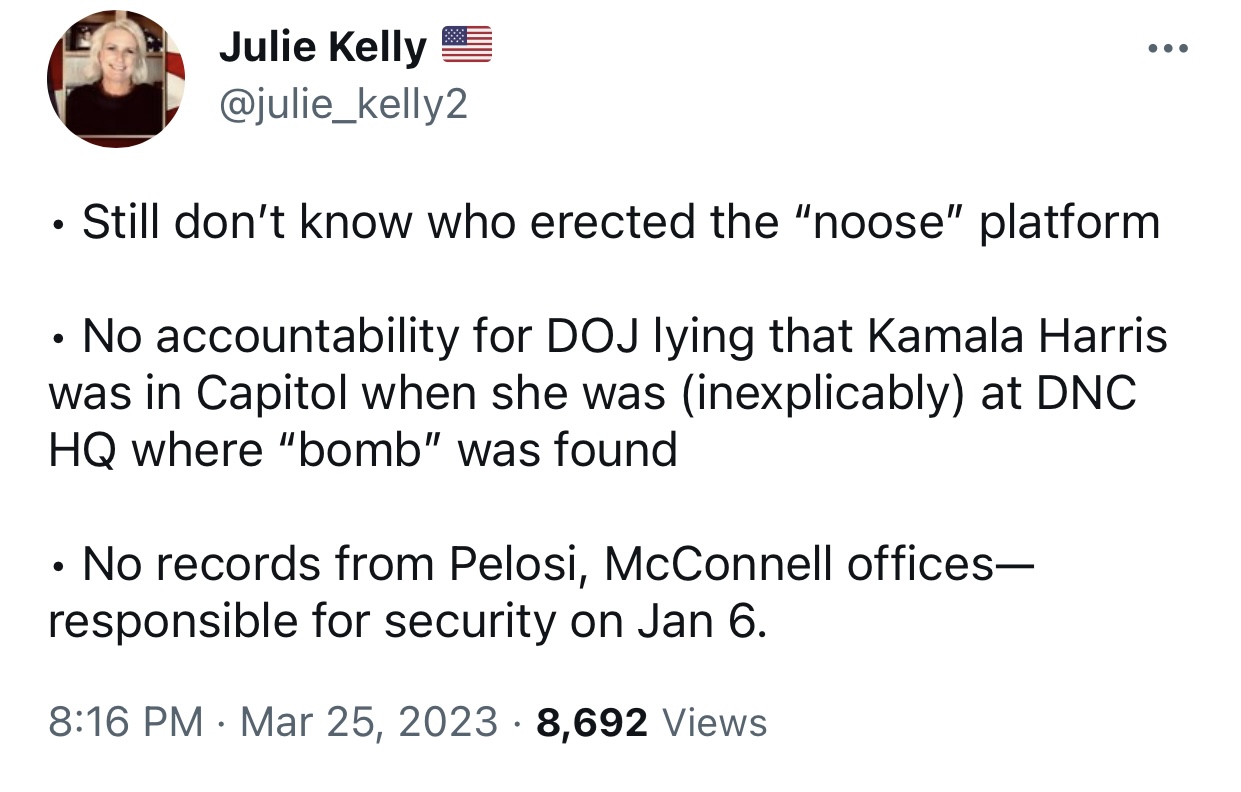View the 8,692 view count number

(x=592, y=722)
